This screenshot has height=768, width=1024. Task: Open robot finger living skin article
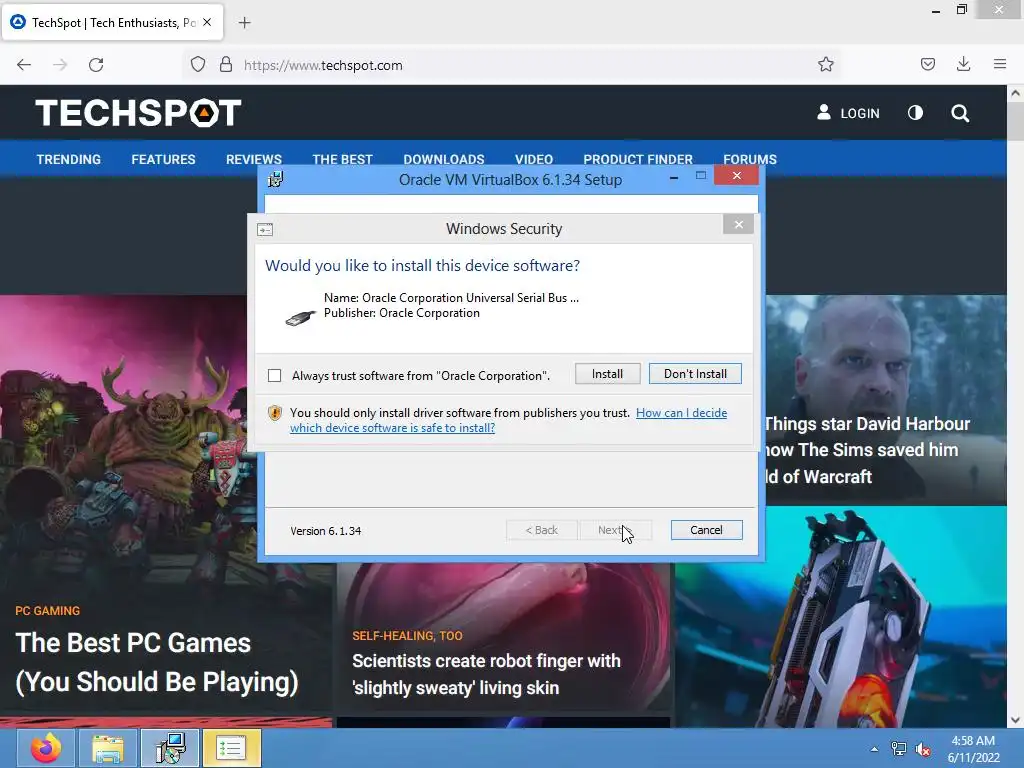coord(487,674)
